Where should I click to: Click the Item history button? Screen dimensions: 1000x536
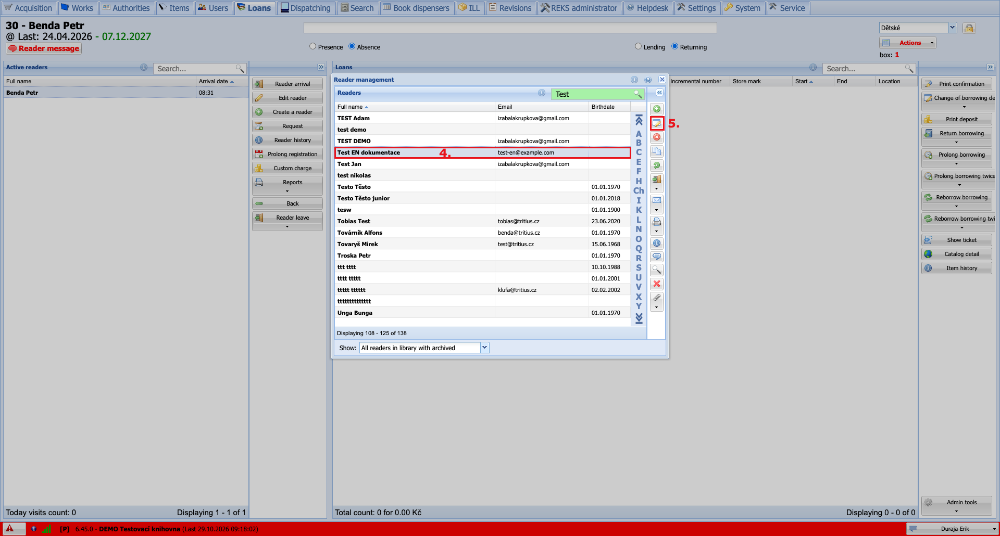tap(957, 268)
